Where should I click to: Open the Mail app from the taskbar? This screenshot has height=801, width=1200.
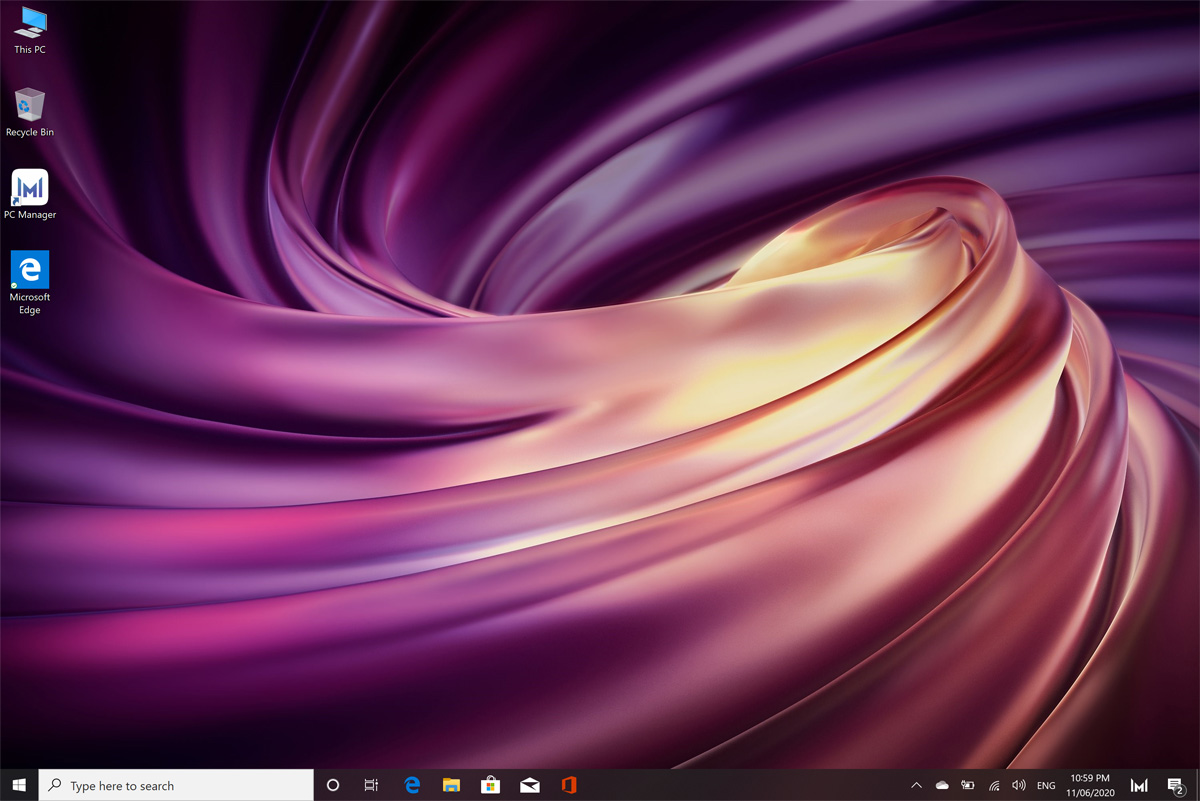click(x=530, y=785)
